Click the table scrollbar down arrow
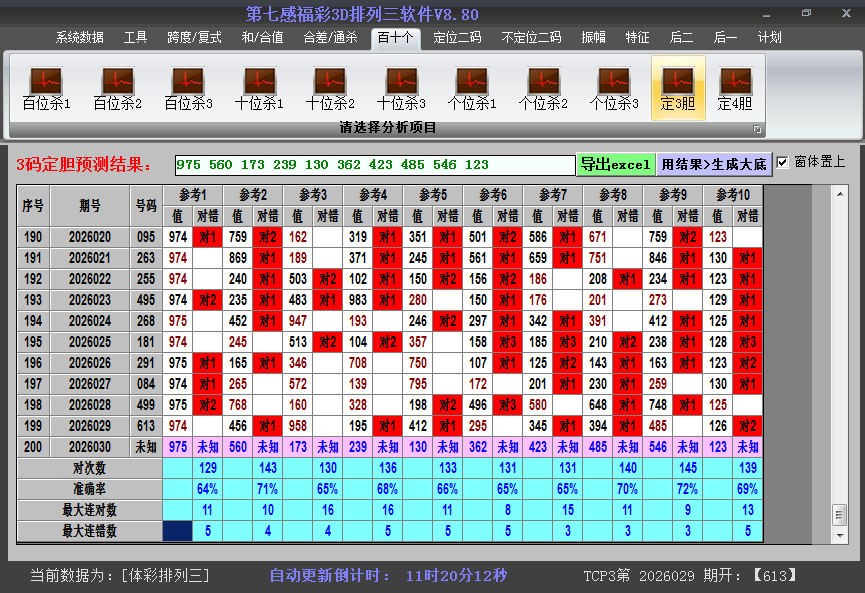865x593 pixels. [839, 531]
